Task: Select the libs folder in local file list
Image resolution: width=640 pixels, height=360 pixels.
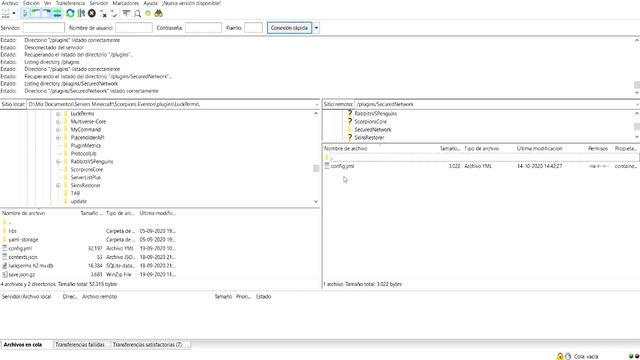Action: pyautogui.click(x=12, y=231)
